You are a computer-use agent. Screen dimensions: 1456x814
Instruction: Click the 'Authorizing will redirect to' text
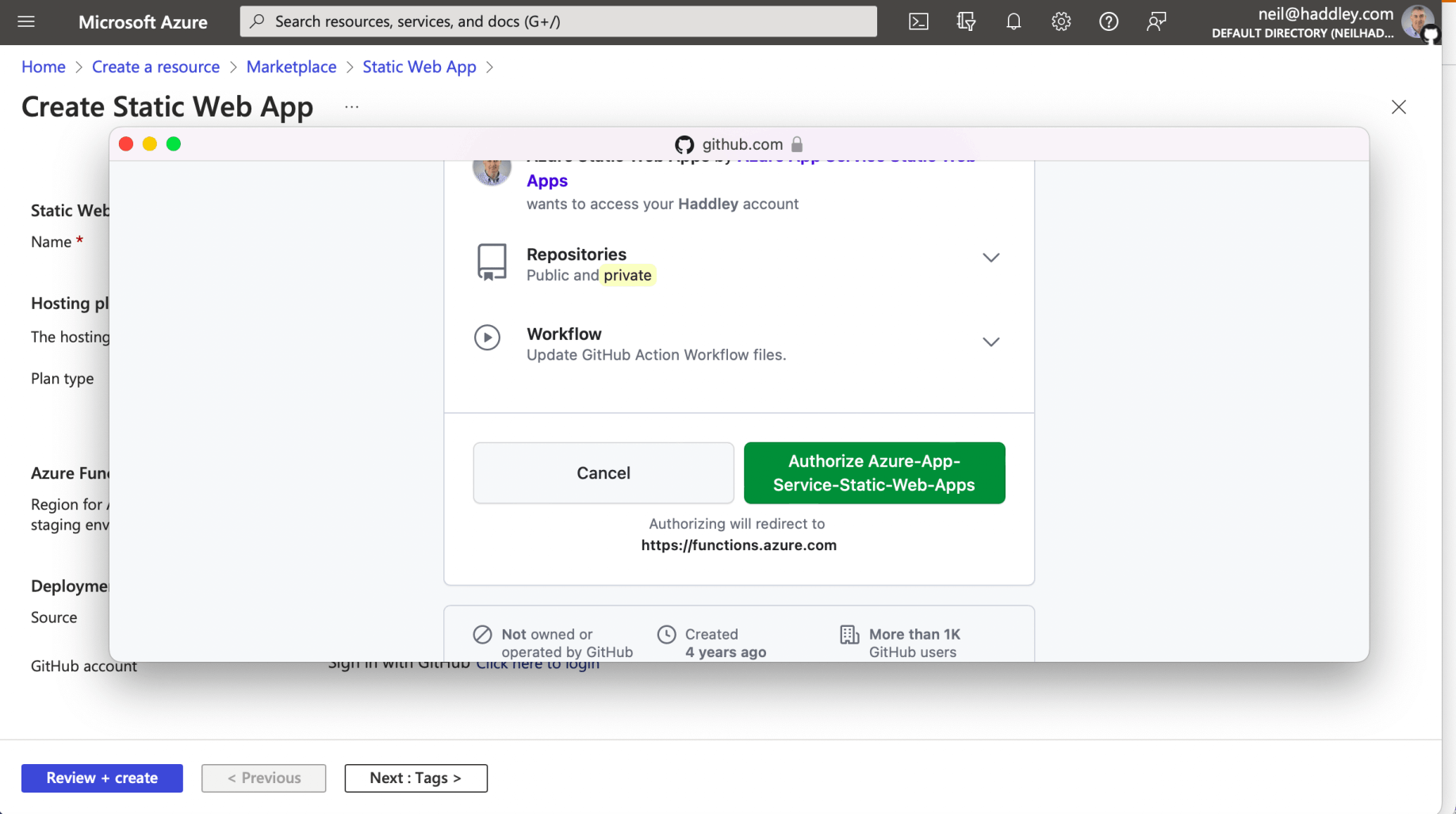pos(737,524)
